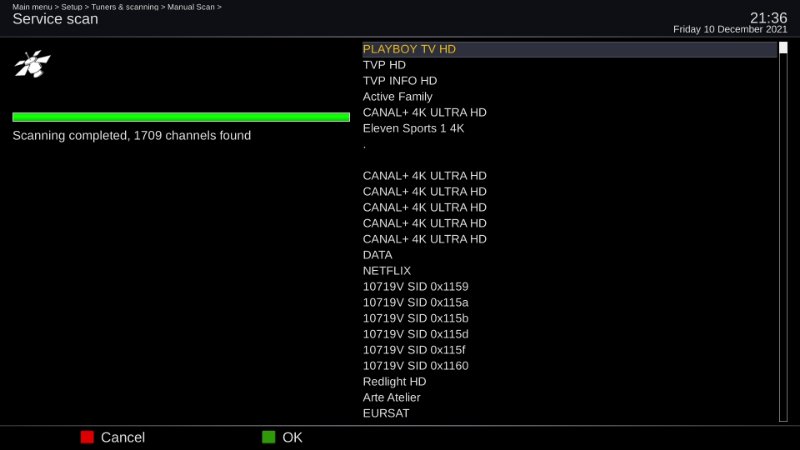Select the EURSAT entry
Screen dimensions: 800x450
click(x=569, y=413)
